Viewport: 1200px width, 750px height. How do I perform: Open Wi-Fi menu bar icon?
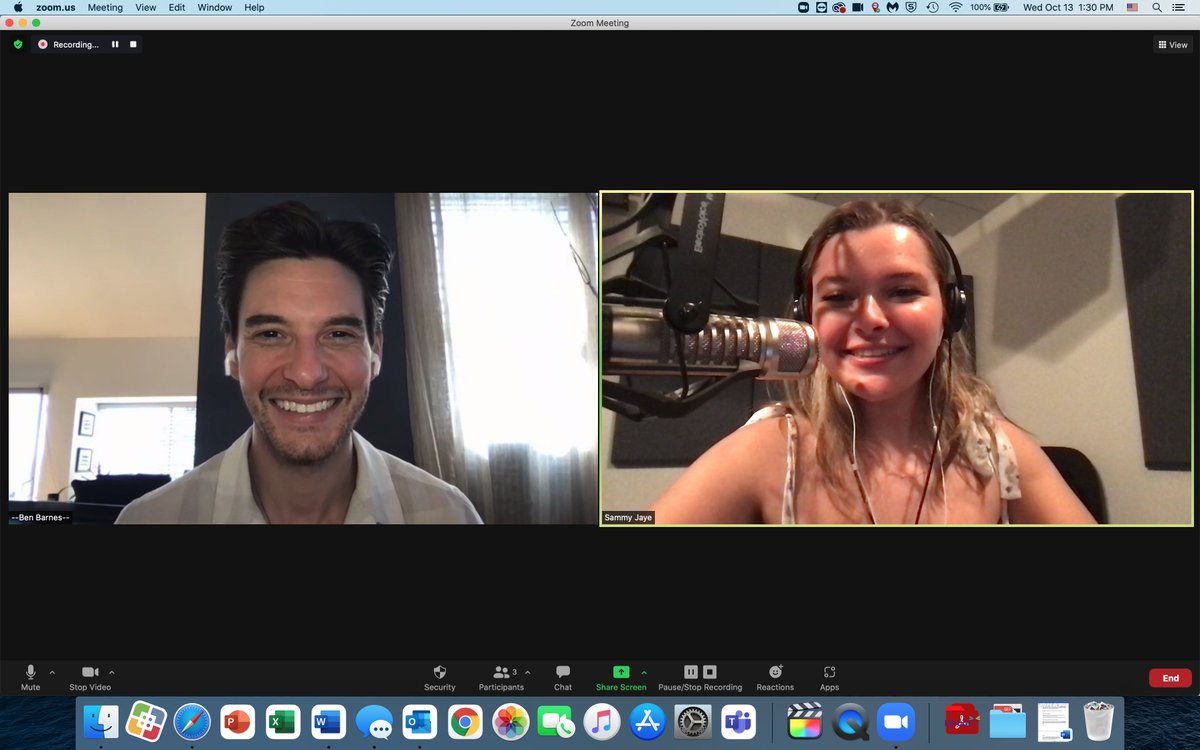956,7
